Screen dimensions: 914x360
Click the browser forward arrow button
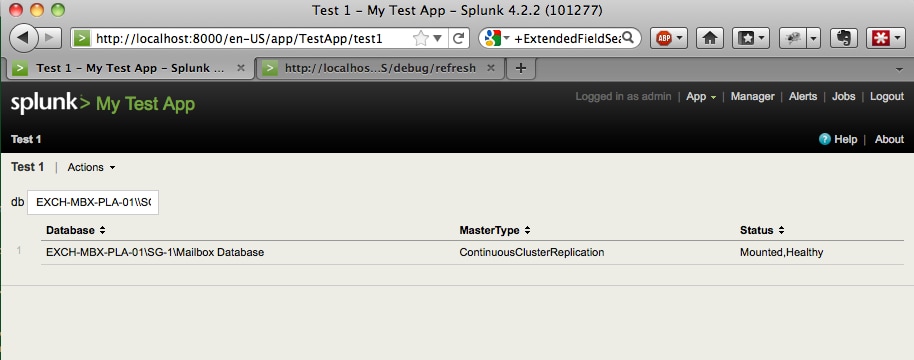tap(50, 38)
